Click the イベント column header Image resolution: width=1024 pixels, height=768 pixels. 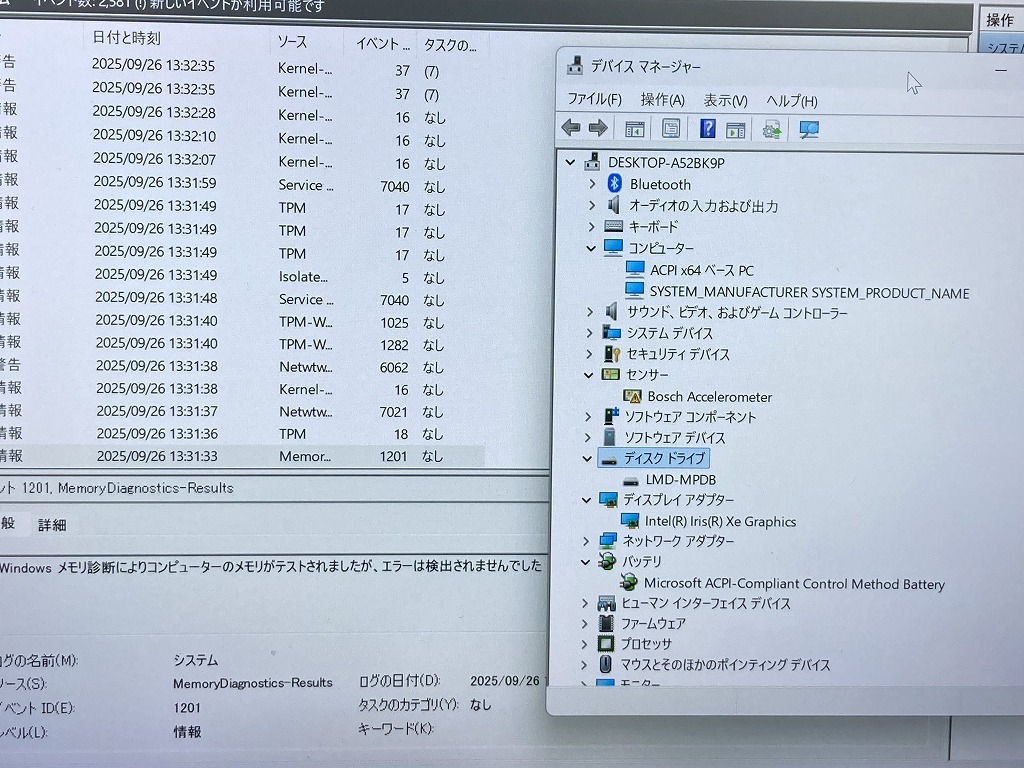tap(383, 44)
